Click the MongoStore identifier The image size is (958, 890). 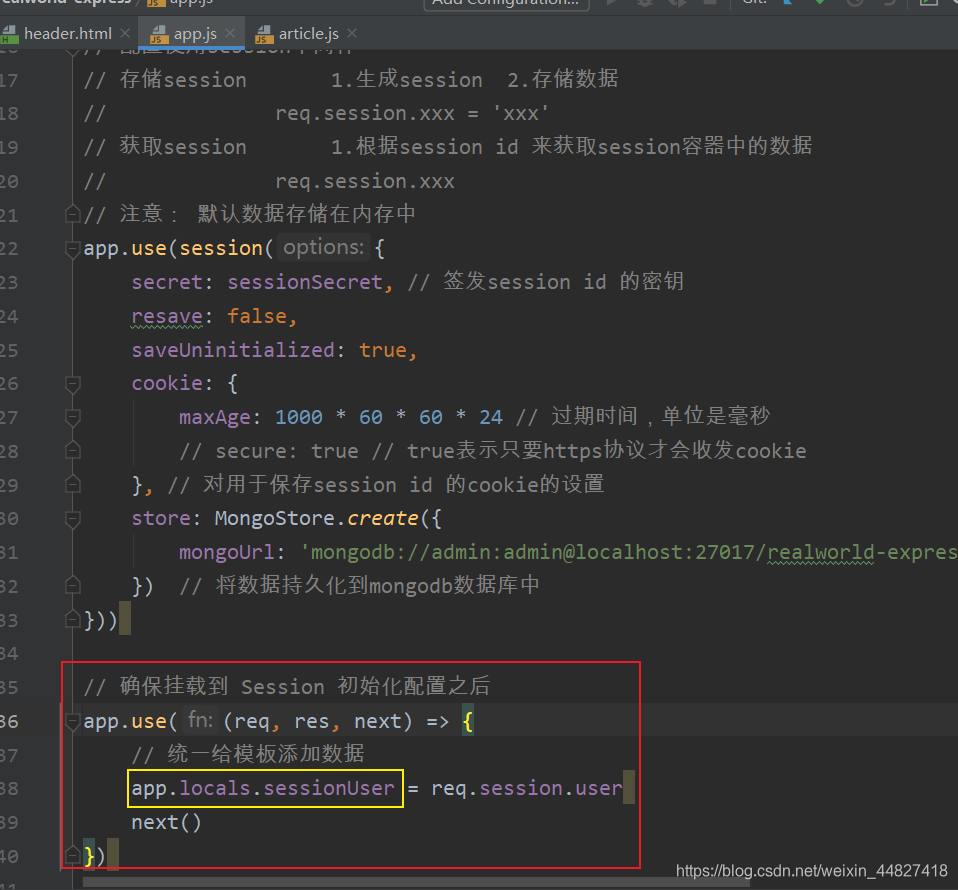click(274, 519)
